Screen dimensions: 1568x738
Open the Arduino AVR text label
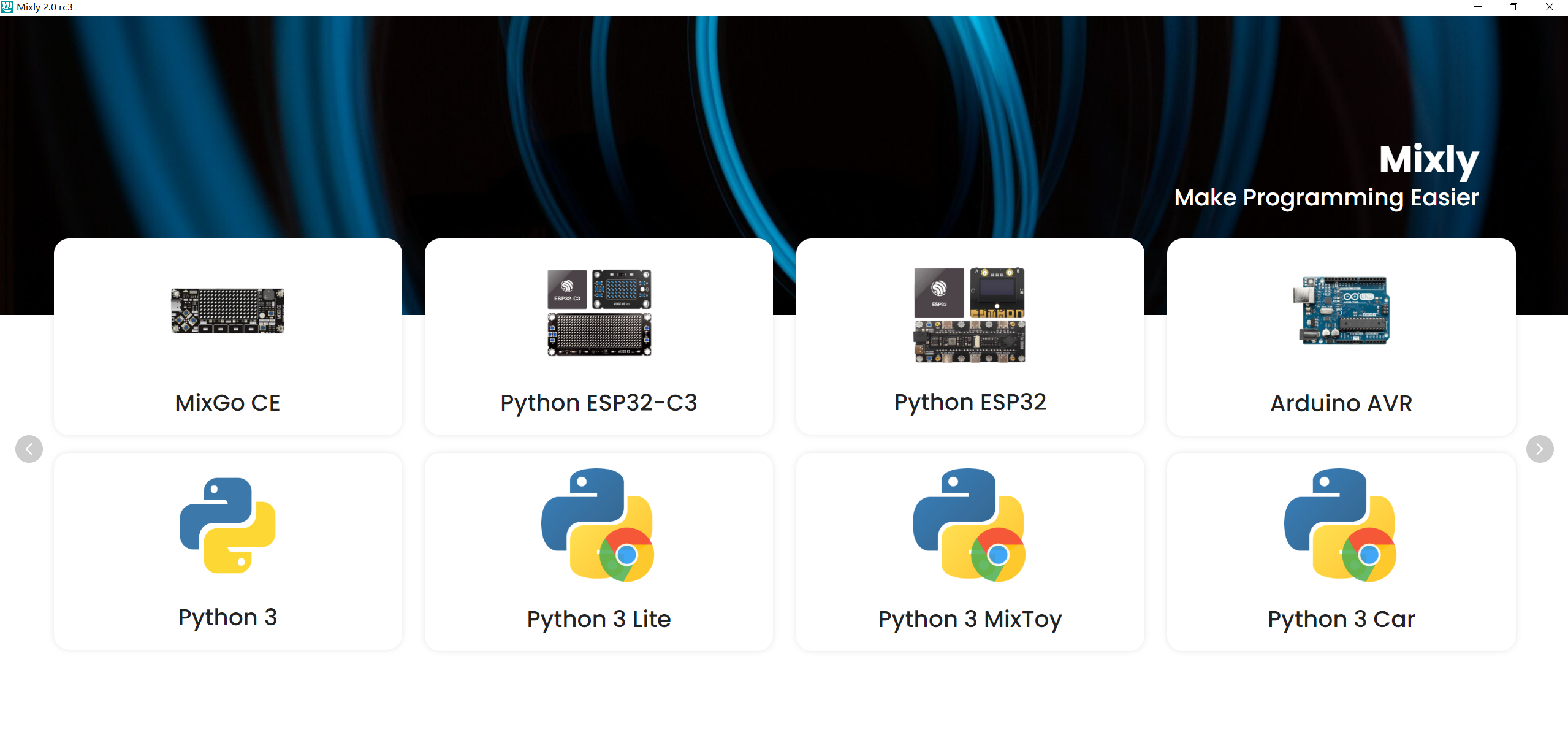(1341, 404)
